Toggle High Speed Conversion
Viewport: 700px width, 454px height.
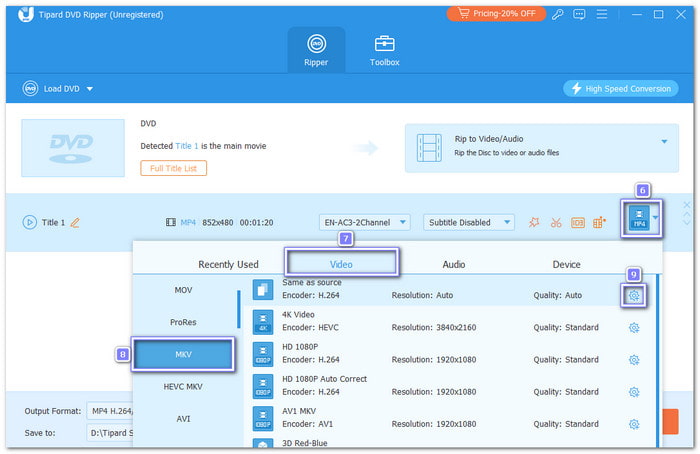click(x=620, y=88)
